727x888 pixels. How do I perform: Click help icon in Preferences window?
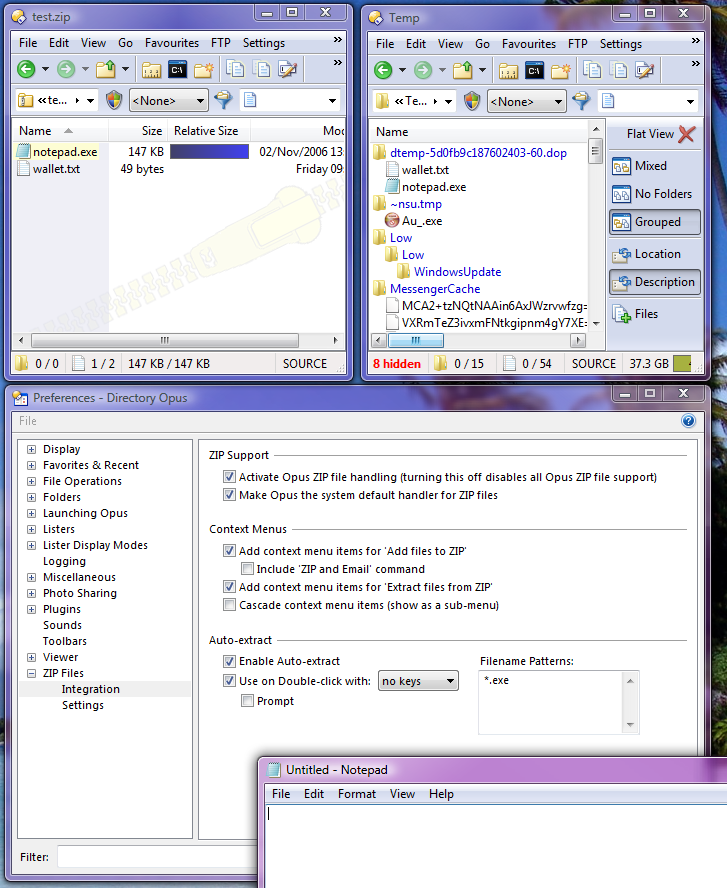click(x=688, y=421)
